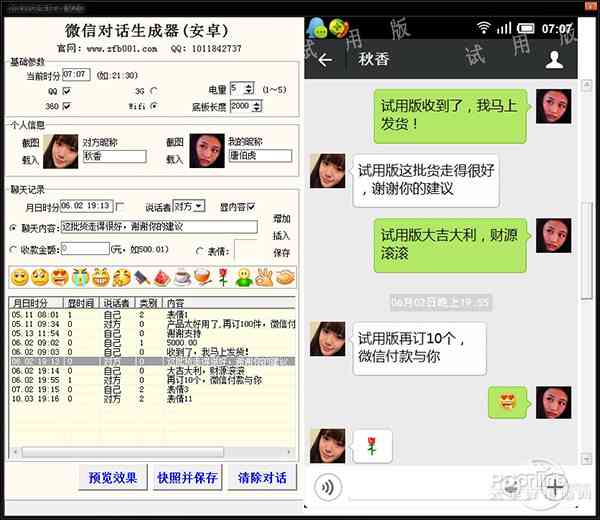The width and height of the screenshot is (600, 520).
Task: Click the 内容 column header
Action: tap(229, 303)
